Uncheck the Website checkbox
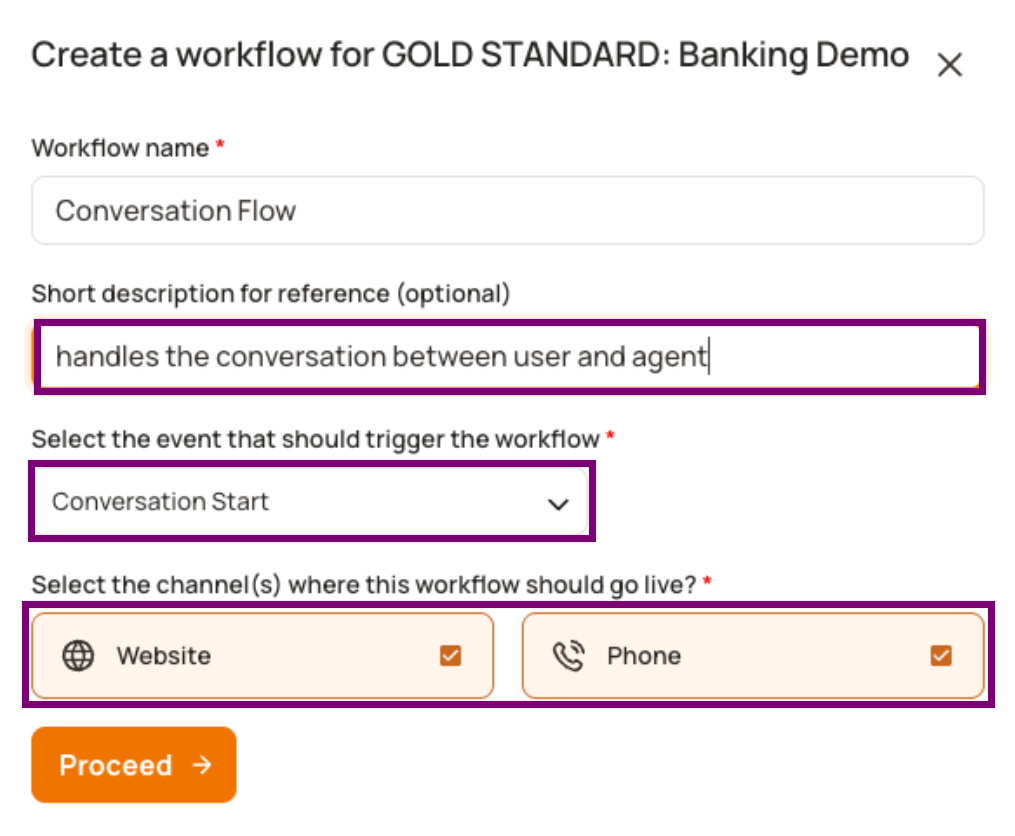The width and height of the screenshot is (1015, 836). click(x=451, y=655)
